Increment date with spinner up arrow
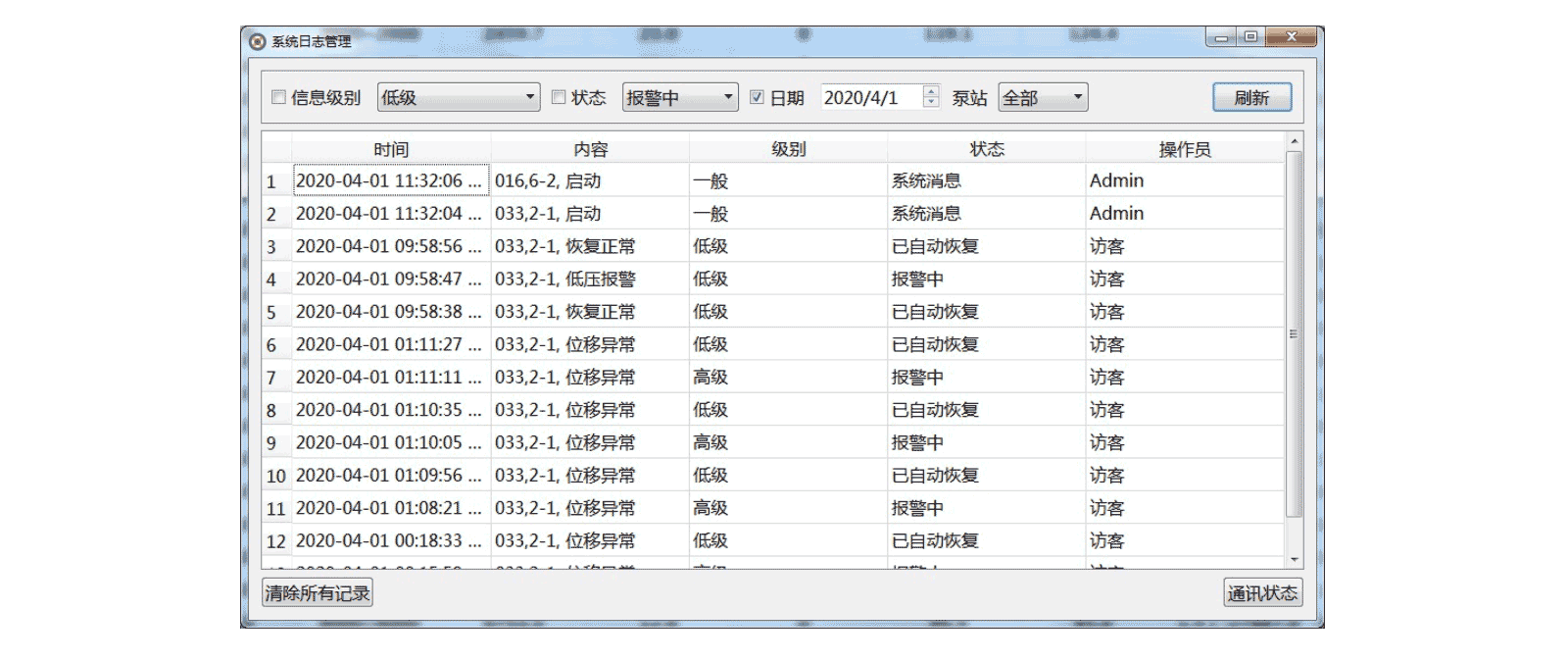The height and width of the screenshot is (661, 1568). click(x=931, y=91)
